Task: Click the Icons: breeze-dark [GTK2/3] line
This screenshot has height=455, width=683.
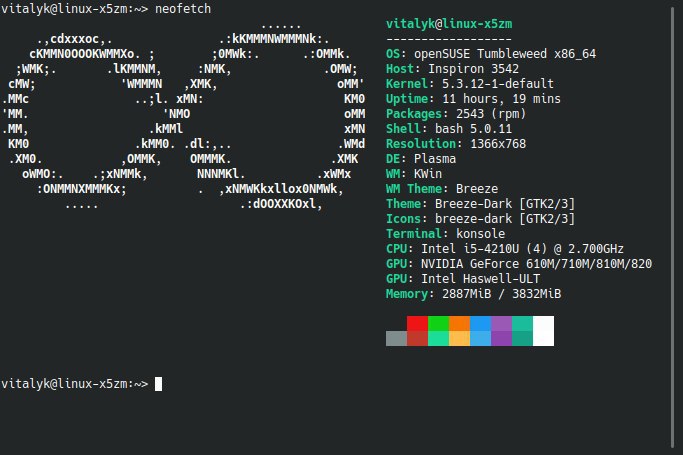Action: [480, 219]
